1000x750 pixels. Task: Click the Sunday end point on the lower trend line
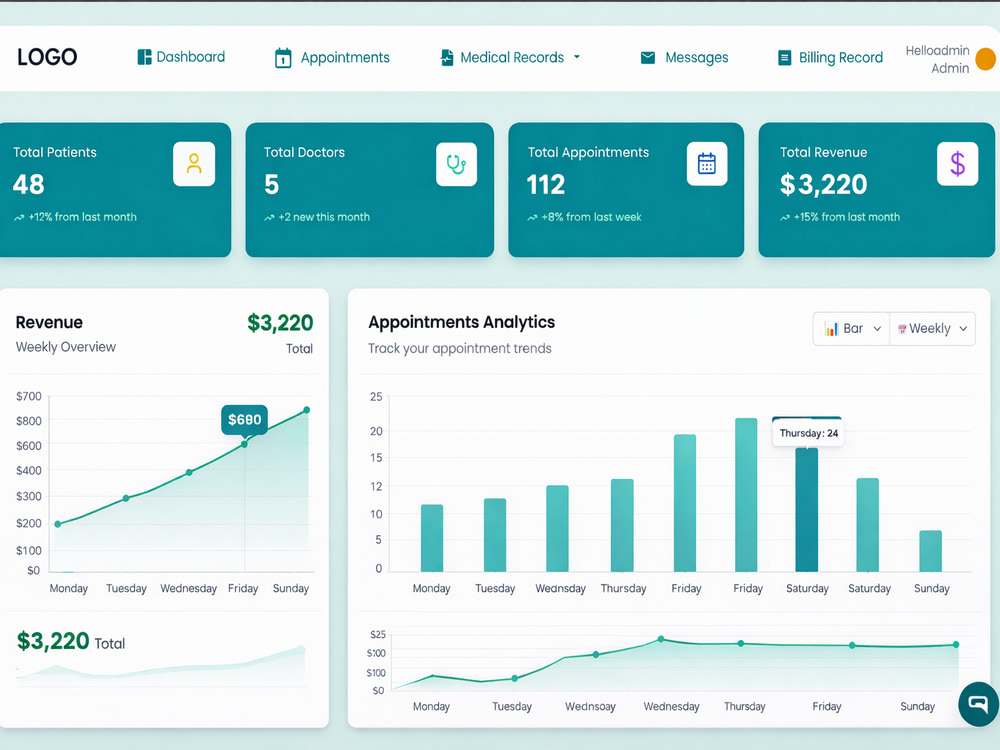[x=956, y=645]
